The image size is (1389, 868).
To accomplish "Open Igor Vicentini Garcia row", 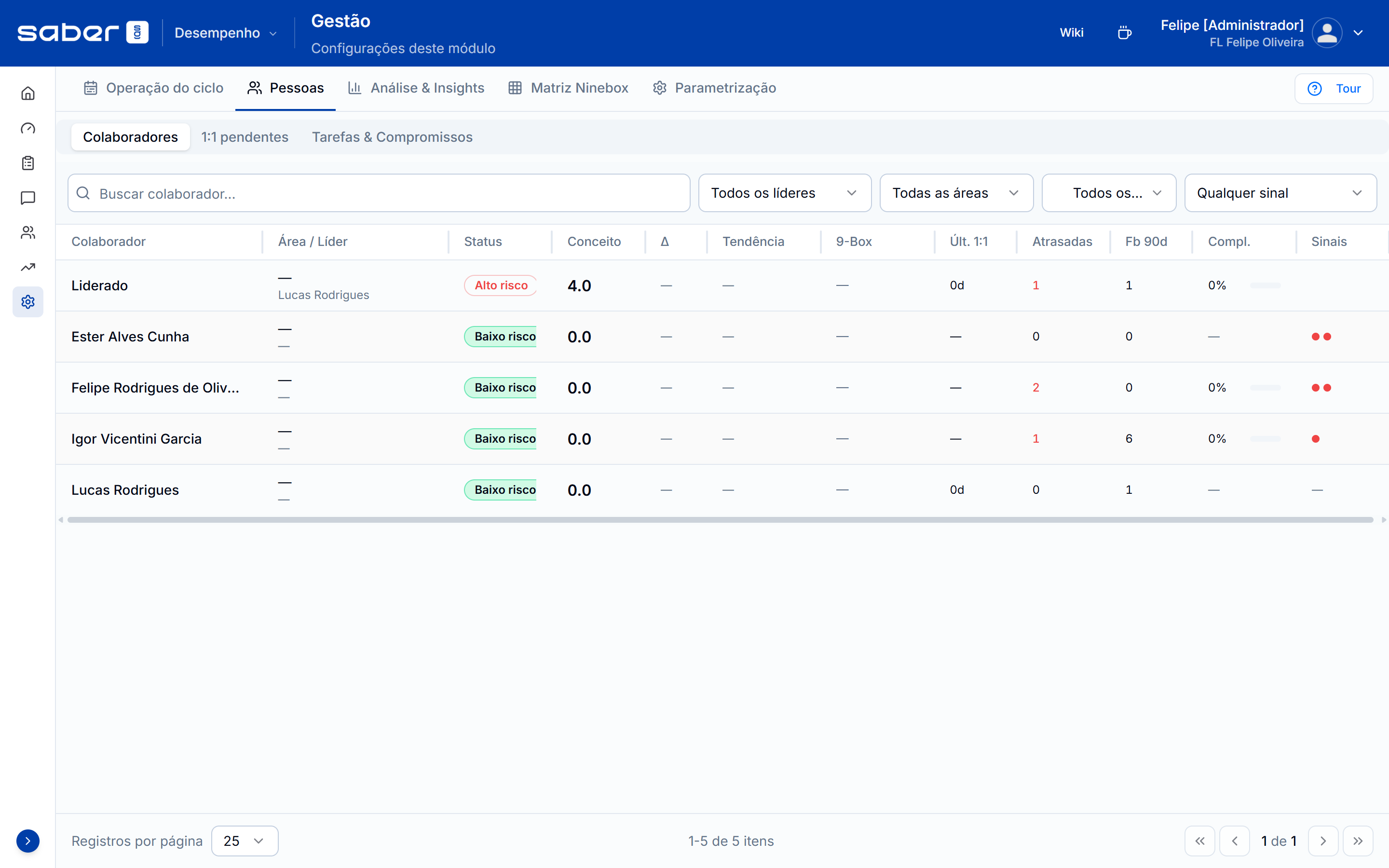I will click(722, 439).
